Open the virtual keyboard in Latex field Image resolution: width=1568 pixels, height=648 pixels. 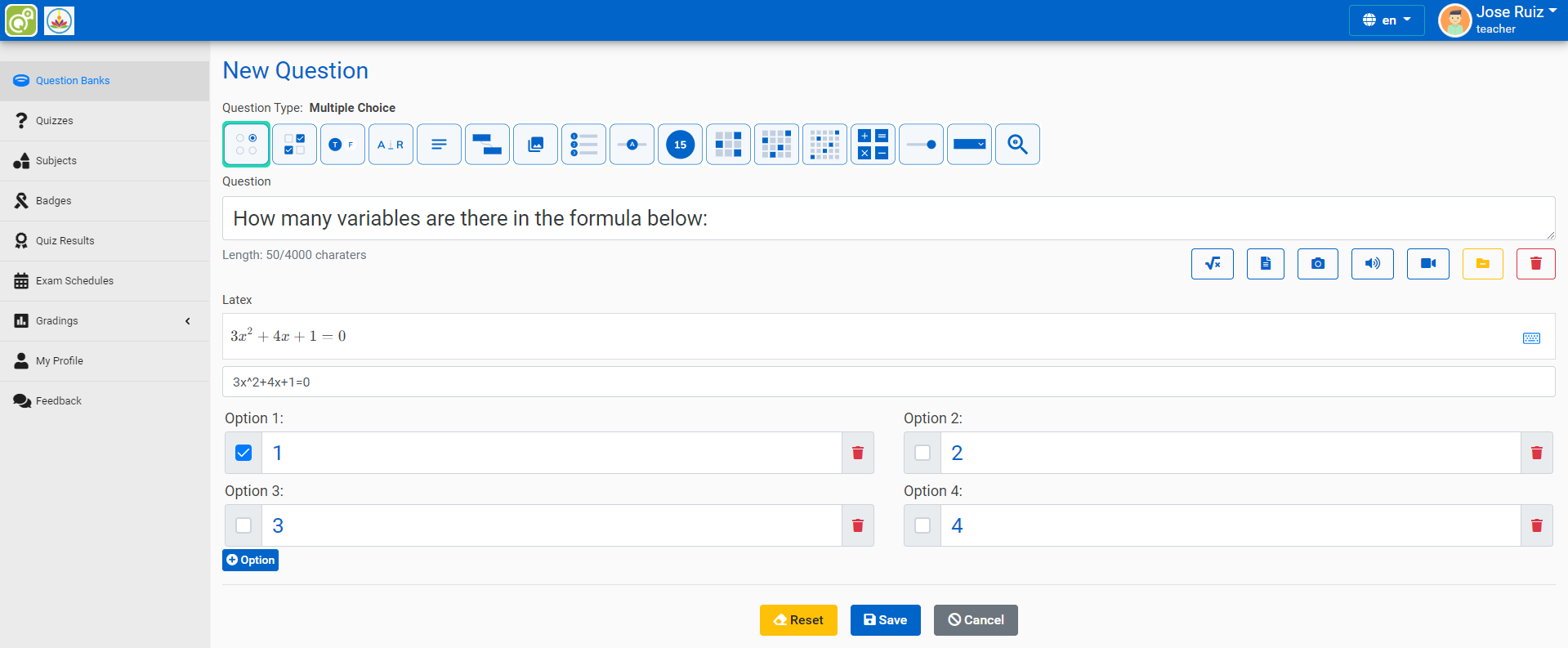tap(1531, 338)
